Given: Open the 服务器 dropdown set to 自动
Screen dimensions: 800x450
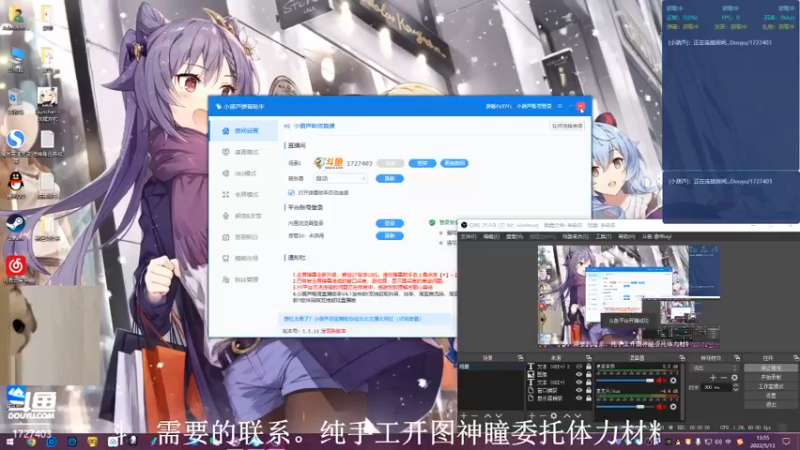Looking at the screenshot, I should click(340, 179).
